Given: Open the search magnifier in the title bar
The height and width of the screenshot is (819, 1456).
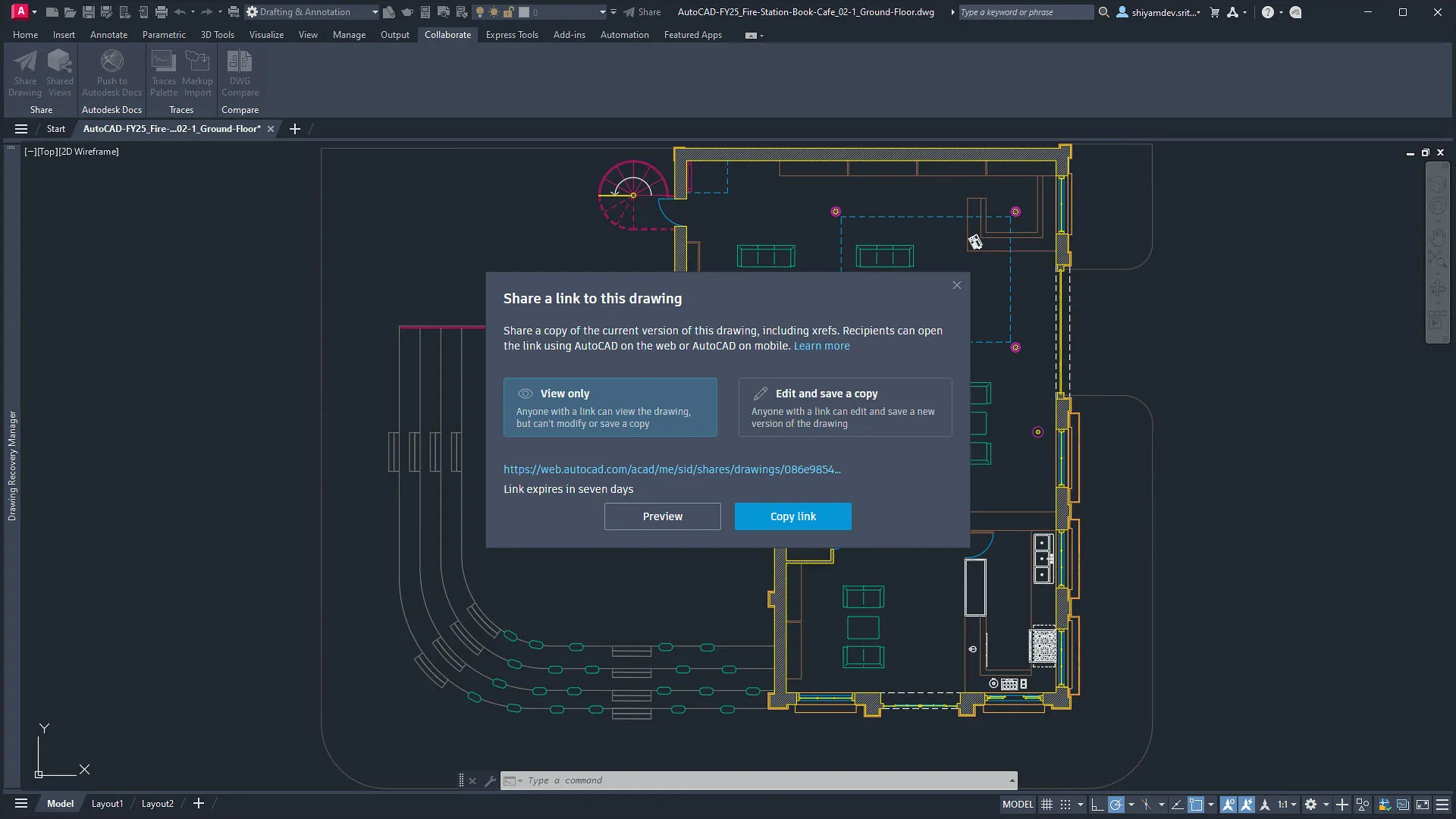Looking at the screenshot, I should click(x=1105, y=12).
